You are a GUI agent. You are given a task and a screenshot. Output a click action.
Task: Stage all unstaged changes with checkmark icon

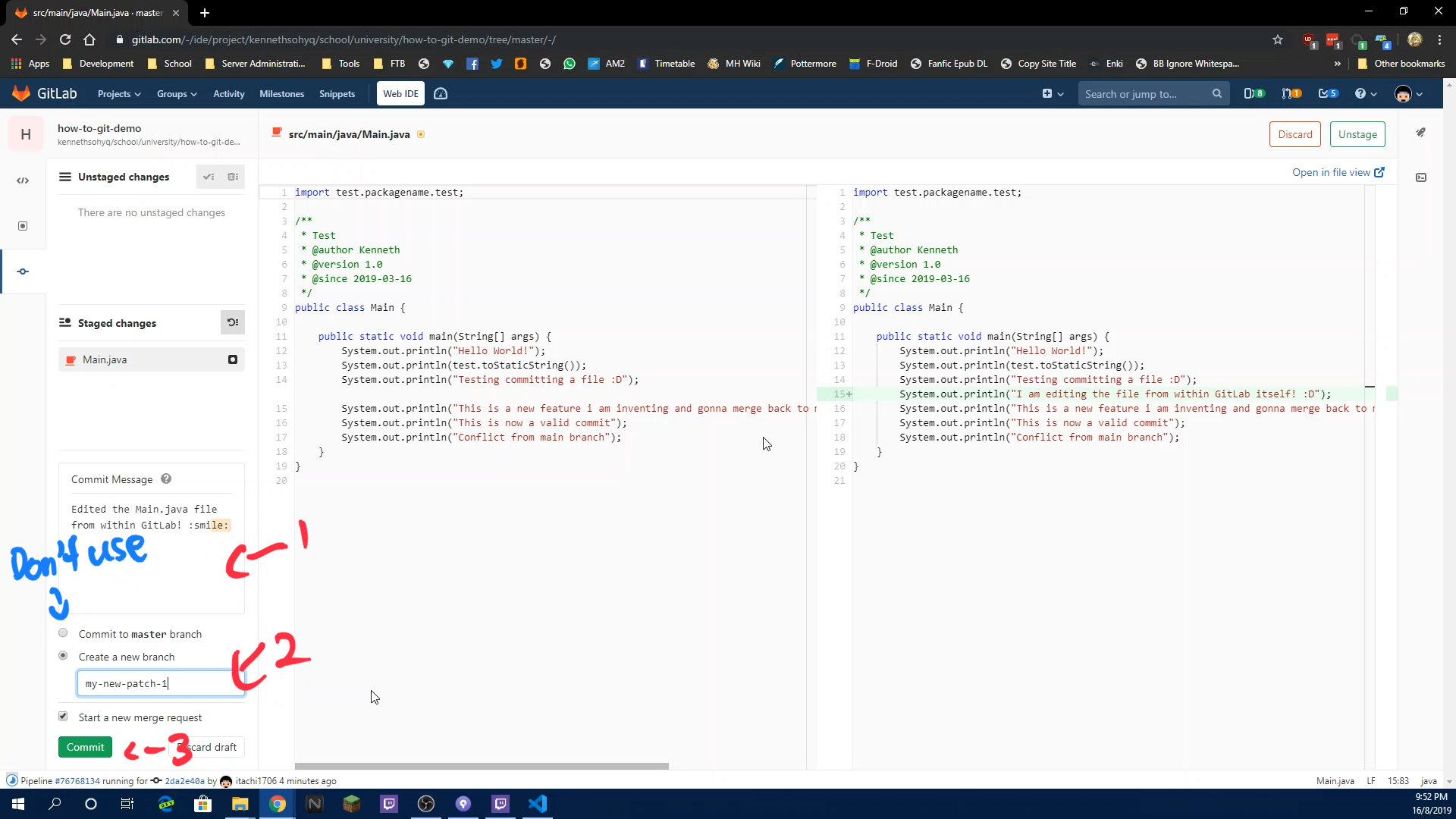[x=209, y=177]
